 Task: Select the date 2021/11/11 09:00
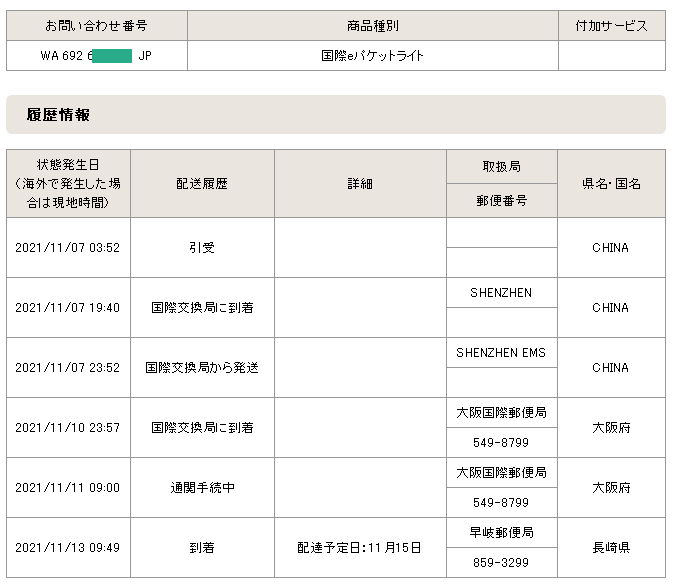(67, 488)
